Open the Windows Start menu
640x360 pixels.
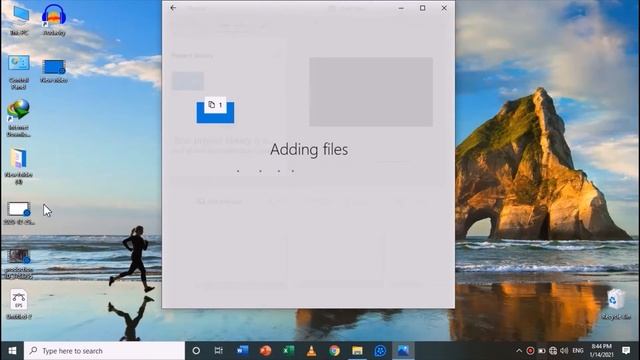pos(12,351)
